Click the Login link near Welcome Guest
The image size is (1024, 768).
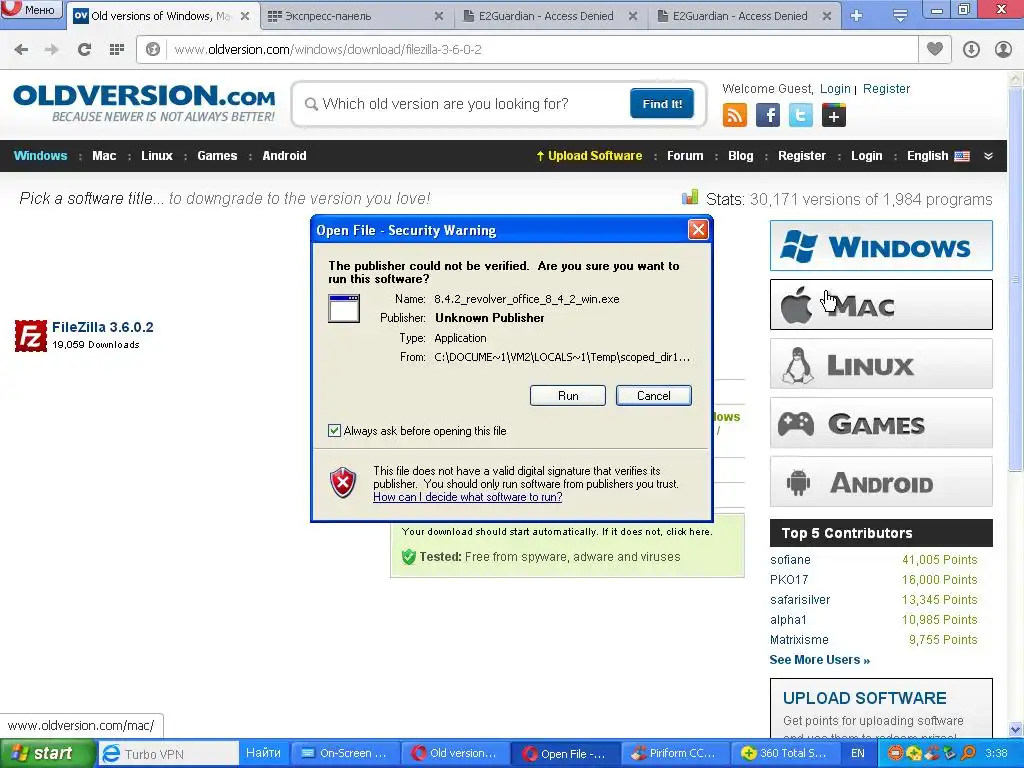pos(835,89)
